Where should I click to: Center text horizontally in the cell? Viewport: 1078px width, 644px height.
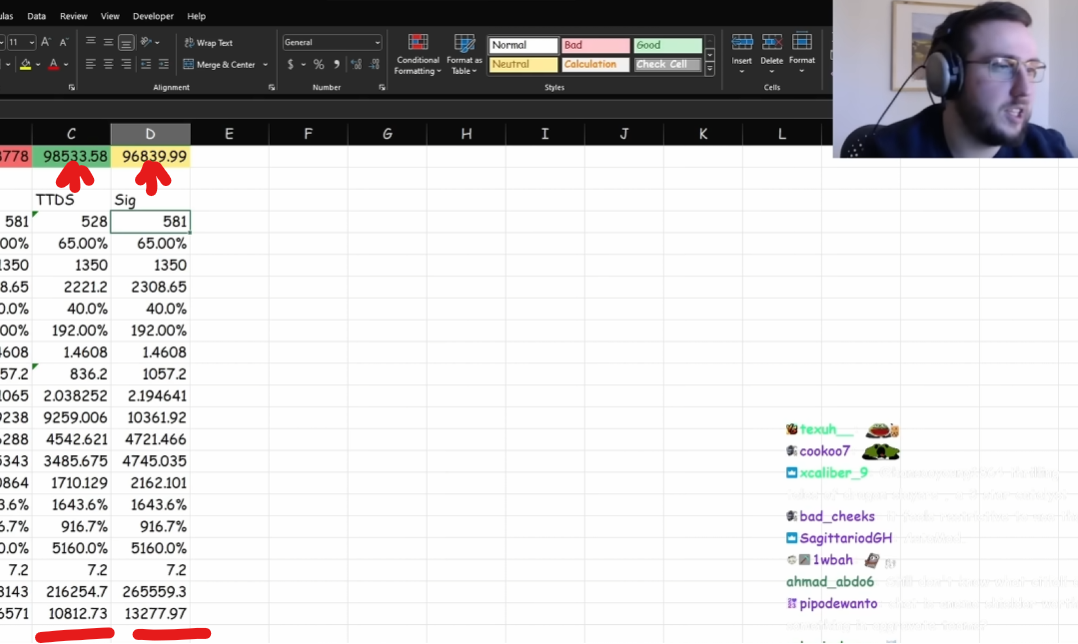109,64
